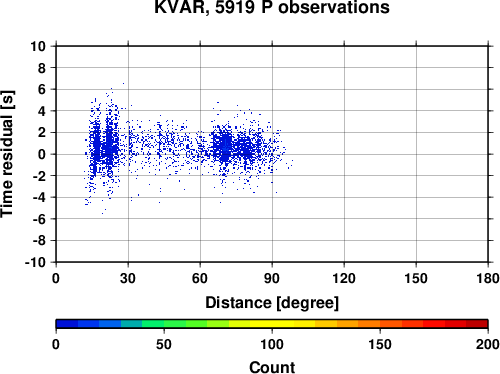Click the x-axis tick label '90'
500x374 pixels.
point(272,278)
